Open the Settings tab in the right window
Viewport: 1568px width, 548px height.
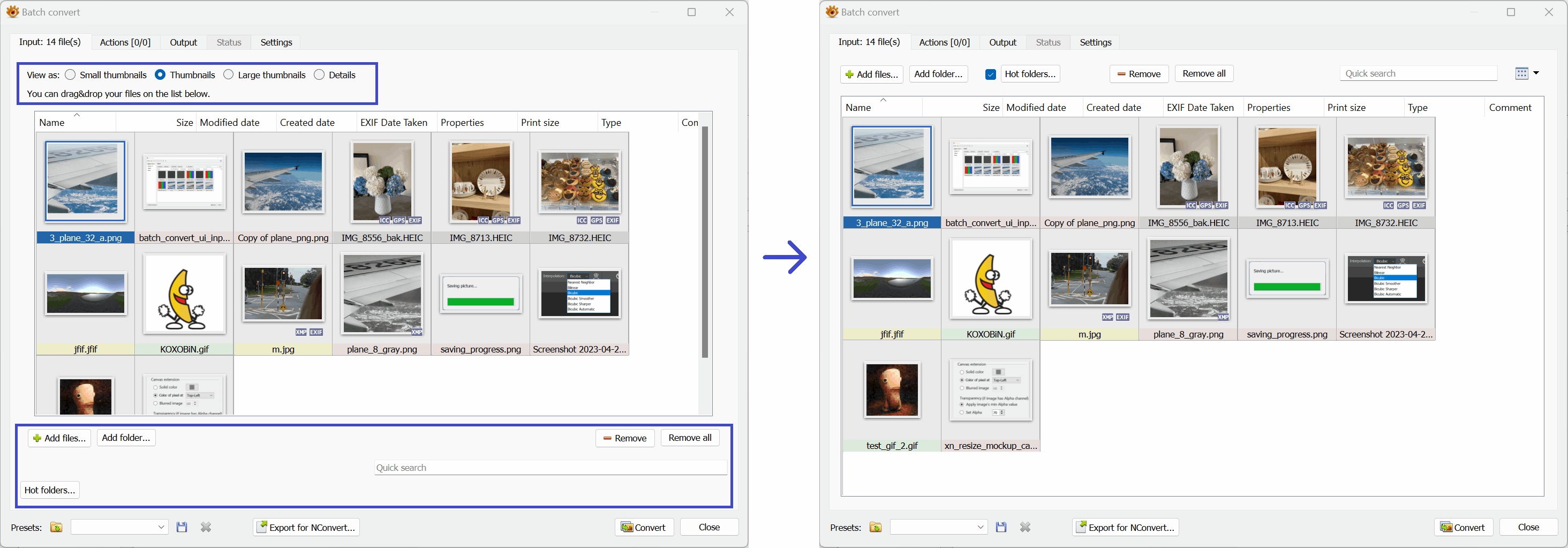click(1095, 42)
